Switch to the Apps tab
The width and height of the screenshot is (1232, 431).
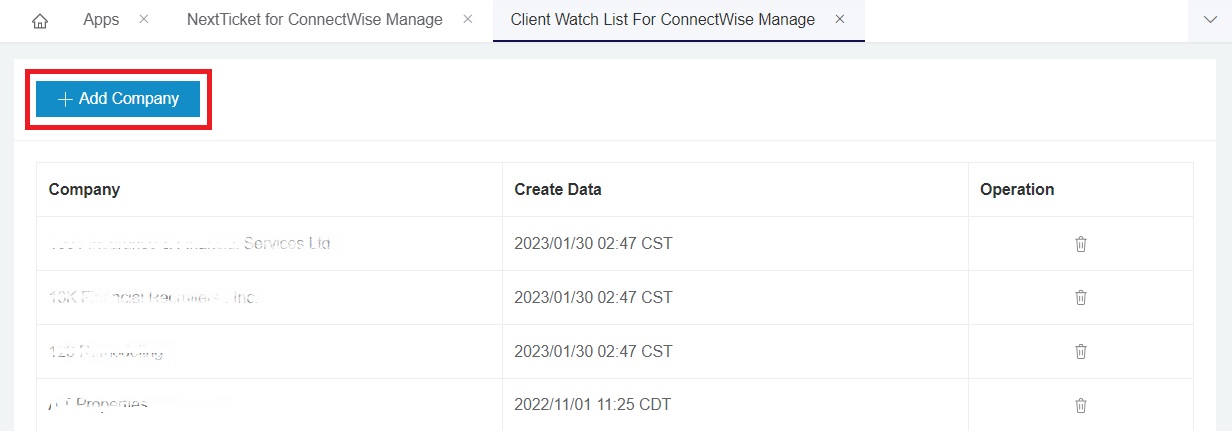[x=101, y=20]
